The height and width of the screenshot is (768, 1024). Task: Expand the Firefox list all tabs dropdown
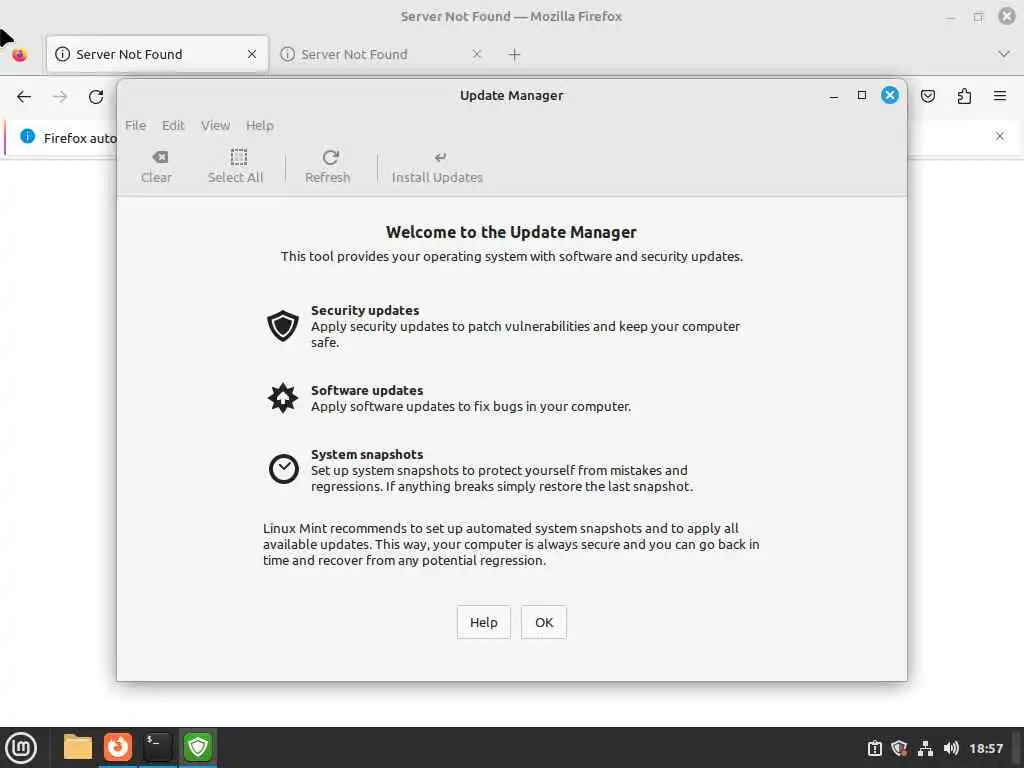point(1004,54)
